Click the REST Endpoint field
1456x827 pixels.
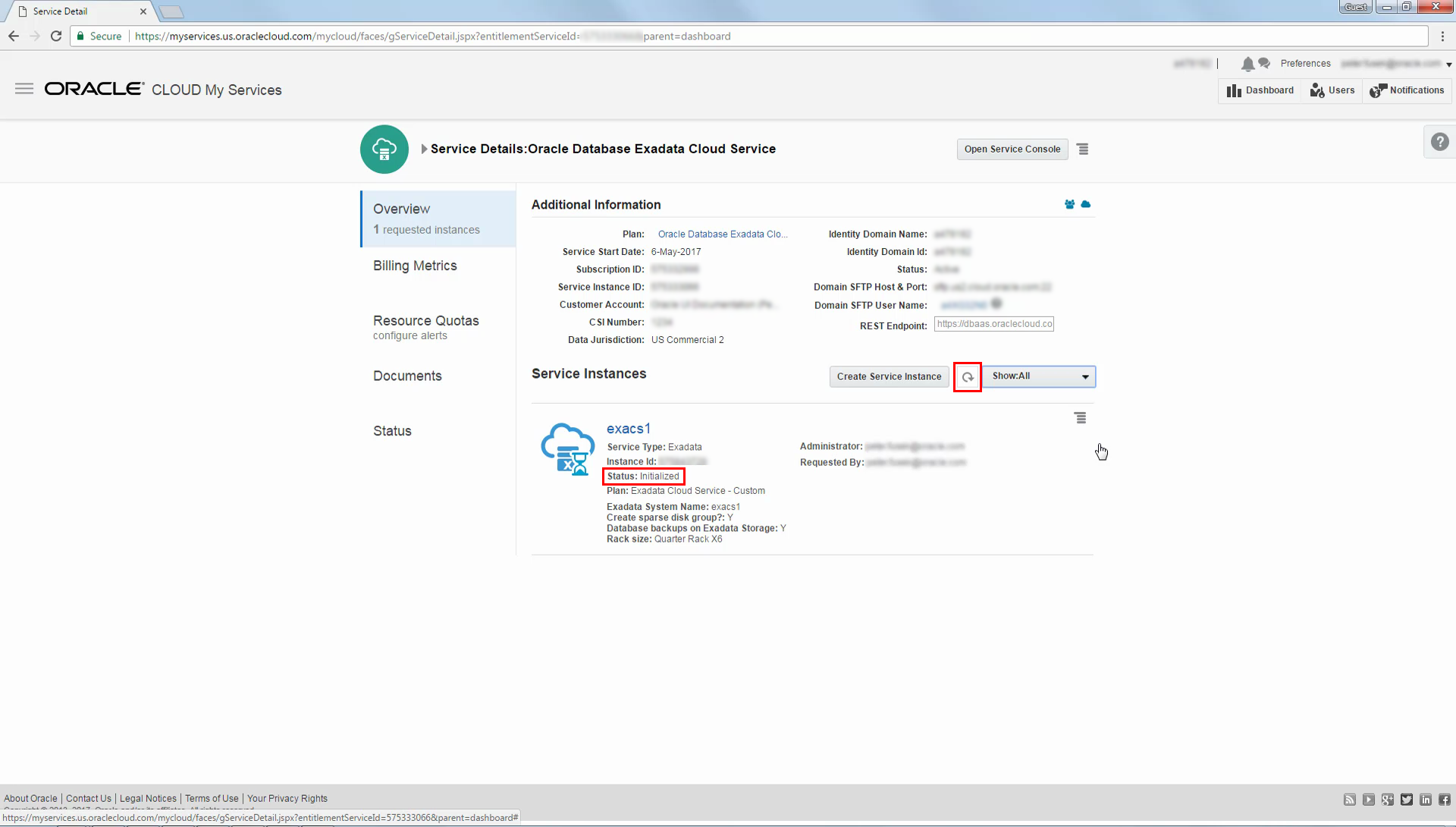tap(994, 324)
